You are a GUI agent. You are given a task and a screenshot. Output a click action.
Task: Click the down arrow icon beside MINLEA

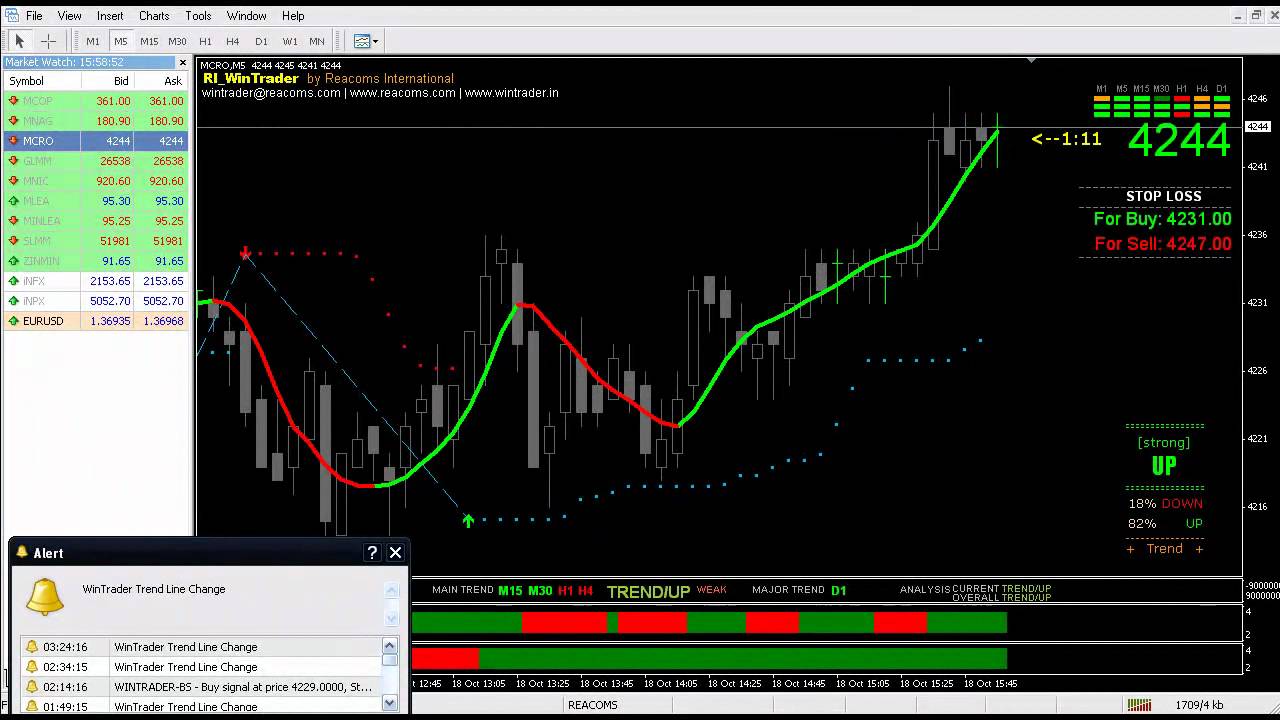click(13, 221)
